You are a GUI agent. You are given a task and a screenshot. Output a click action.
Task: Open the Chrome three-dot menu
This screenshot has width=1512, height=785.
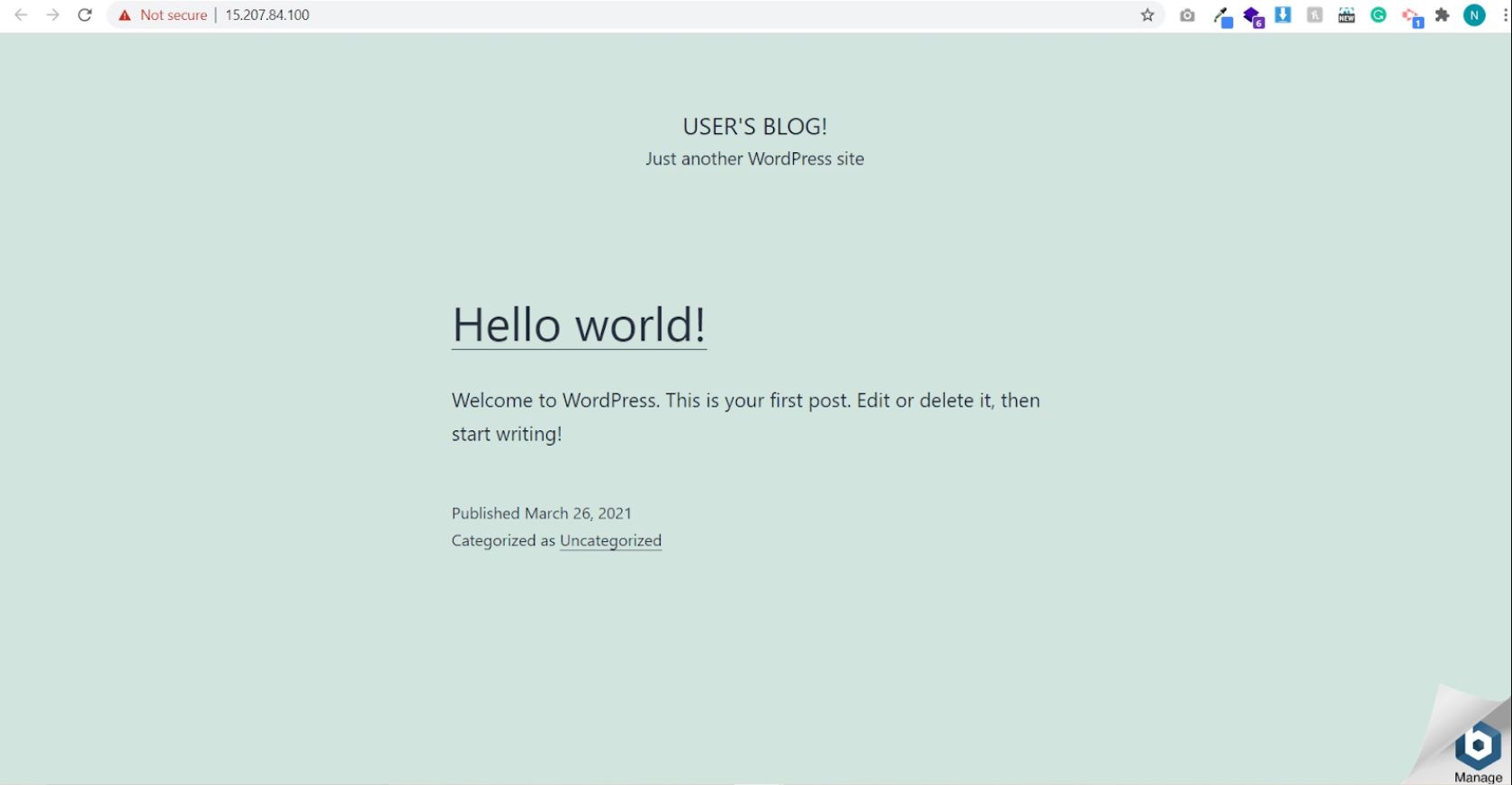(x=1505, y=15)
